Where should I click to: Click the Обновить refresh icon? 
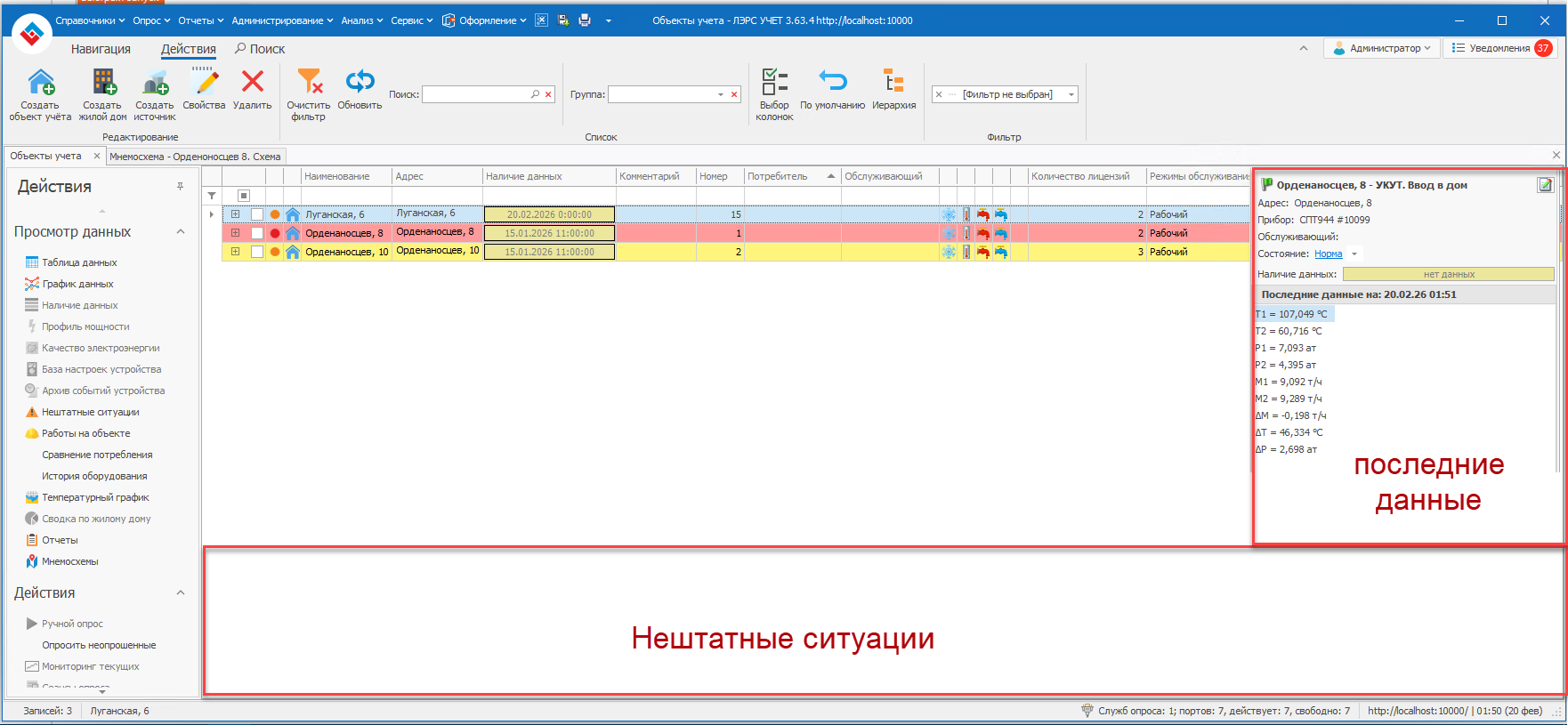click(360, 83)
